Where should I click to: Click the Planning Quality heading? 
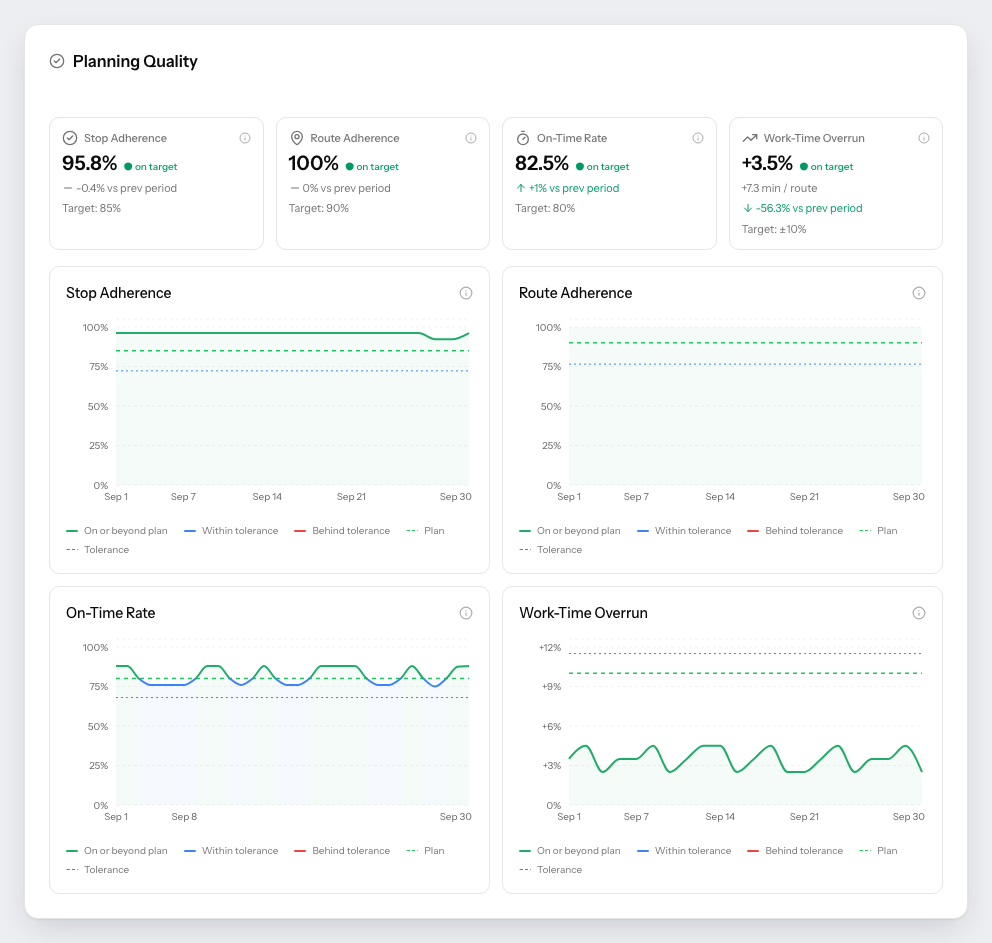(x=135, y=61)
